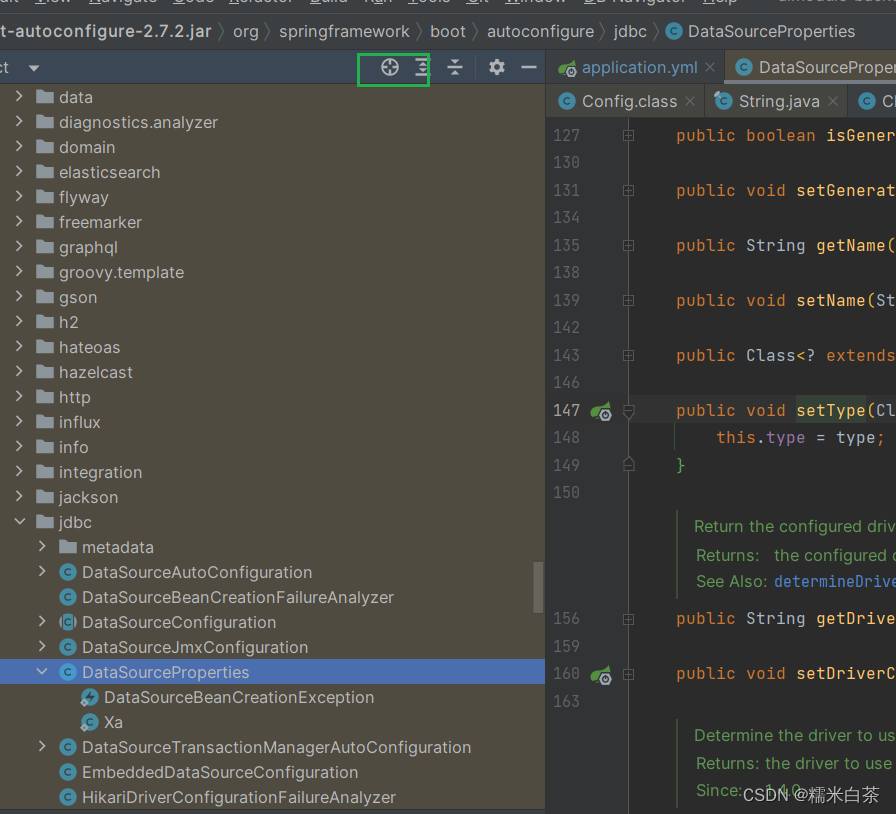Switch to the String.java tab
Image resolution: width=896 pixels, height=814 pixels.
click(779, 101)
